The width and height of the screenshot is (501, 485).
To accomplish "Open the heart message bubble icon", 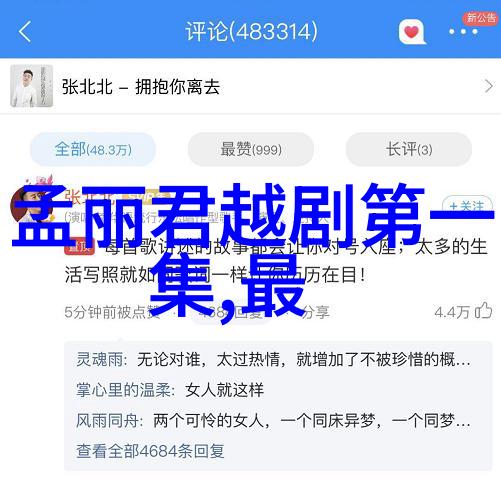I will tap(412, 32).
